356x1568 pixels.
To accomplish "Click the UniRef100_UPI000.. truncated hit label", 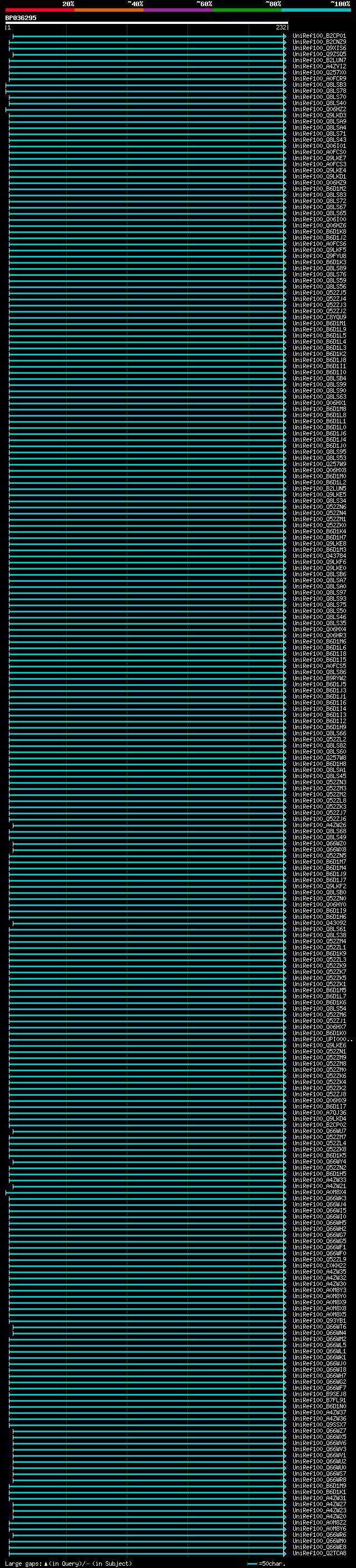I will click(x=322, y=1039).
